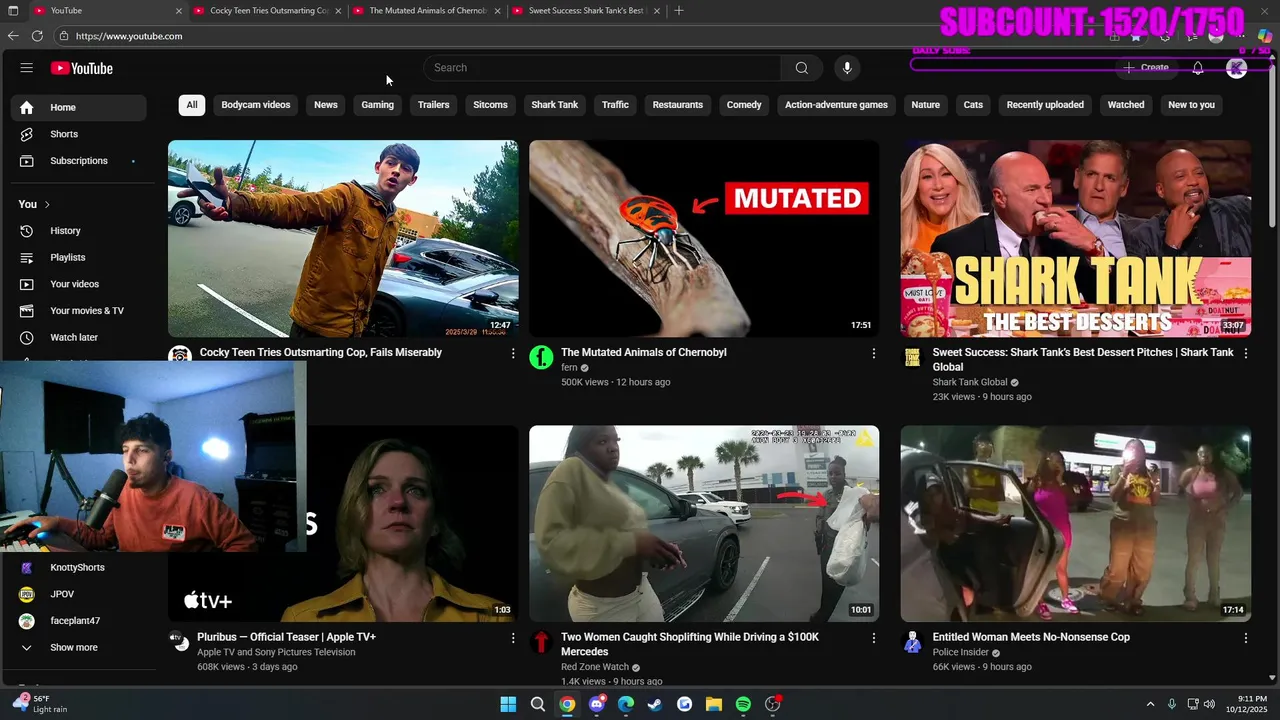Select the Gaming chip
The height and width of the screenshot is (720, 1280).
pos(378,105)
